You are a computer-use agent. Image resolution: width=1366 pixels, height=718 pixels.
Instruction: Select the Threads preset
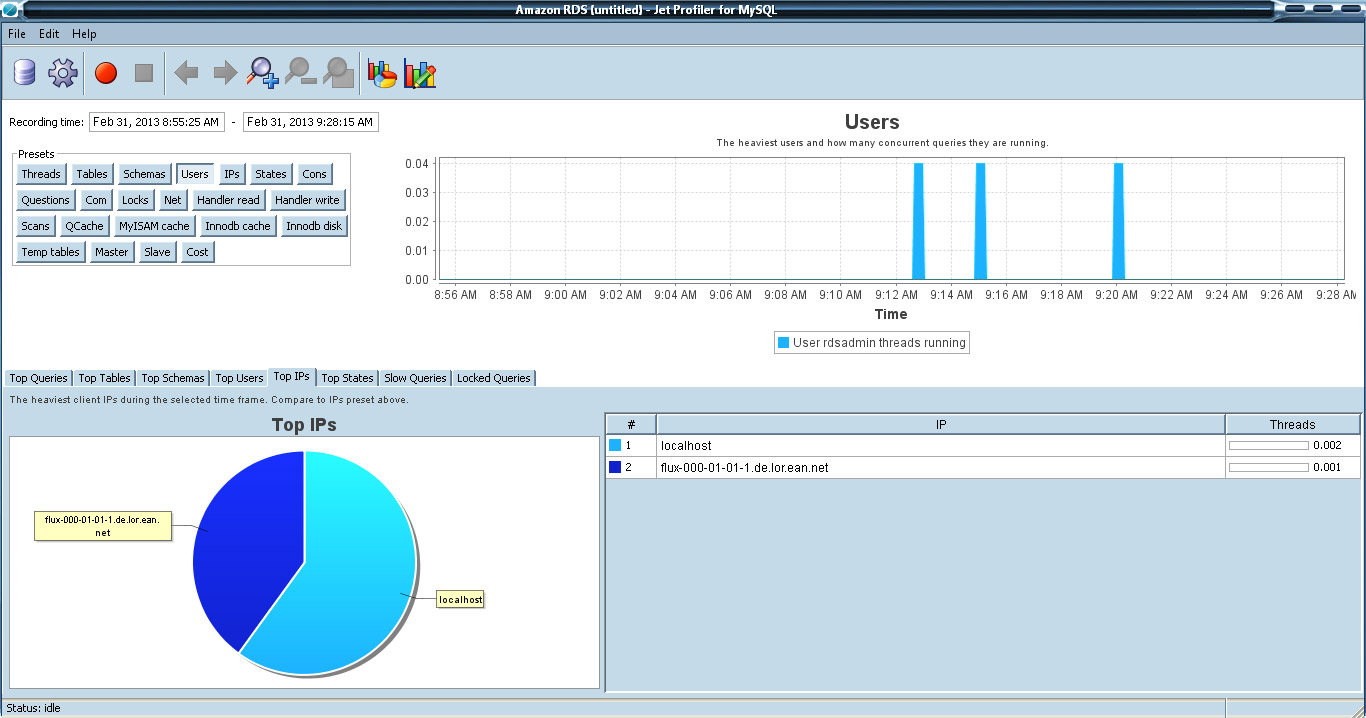point(41,174)
